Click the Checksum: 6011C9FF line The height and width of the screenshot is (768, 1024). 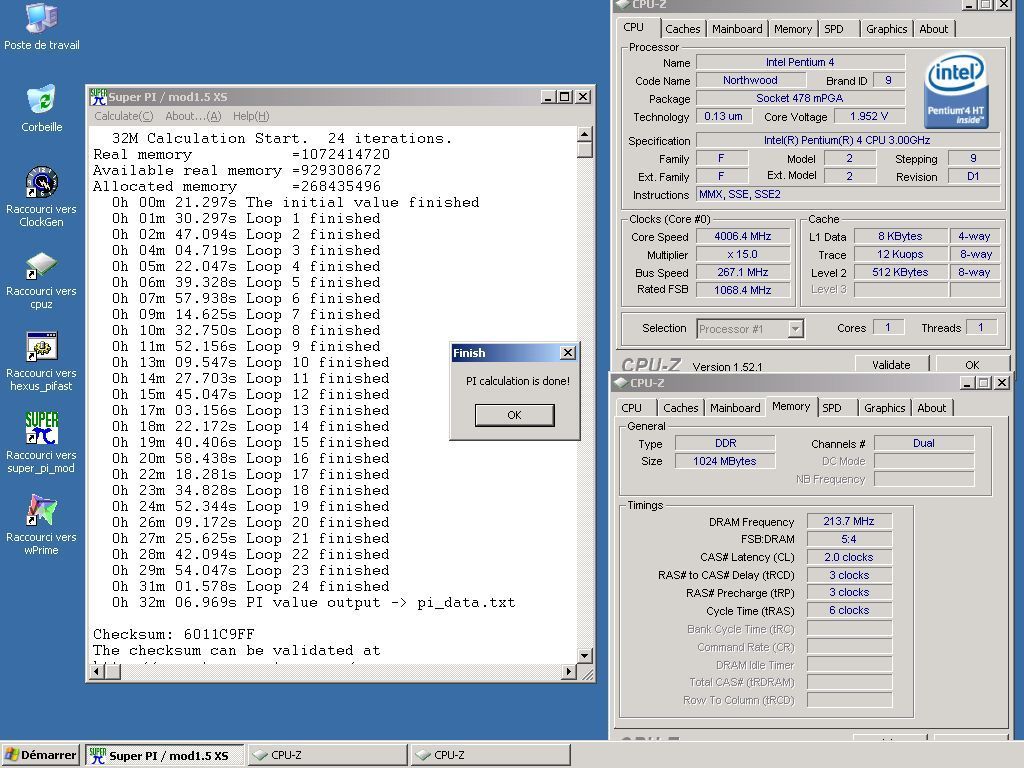coord(174,634)
